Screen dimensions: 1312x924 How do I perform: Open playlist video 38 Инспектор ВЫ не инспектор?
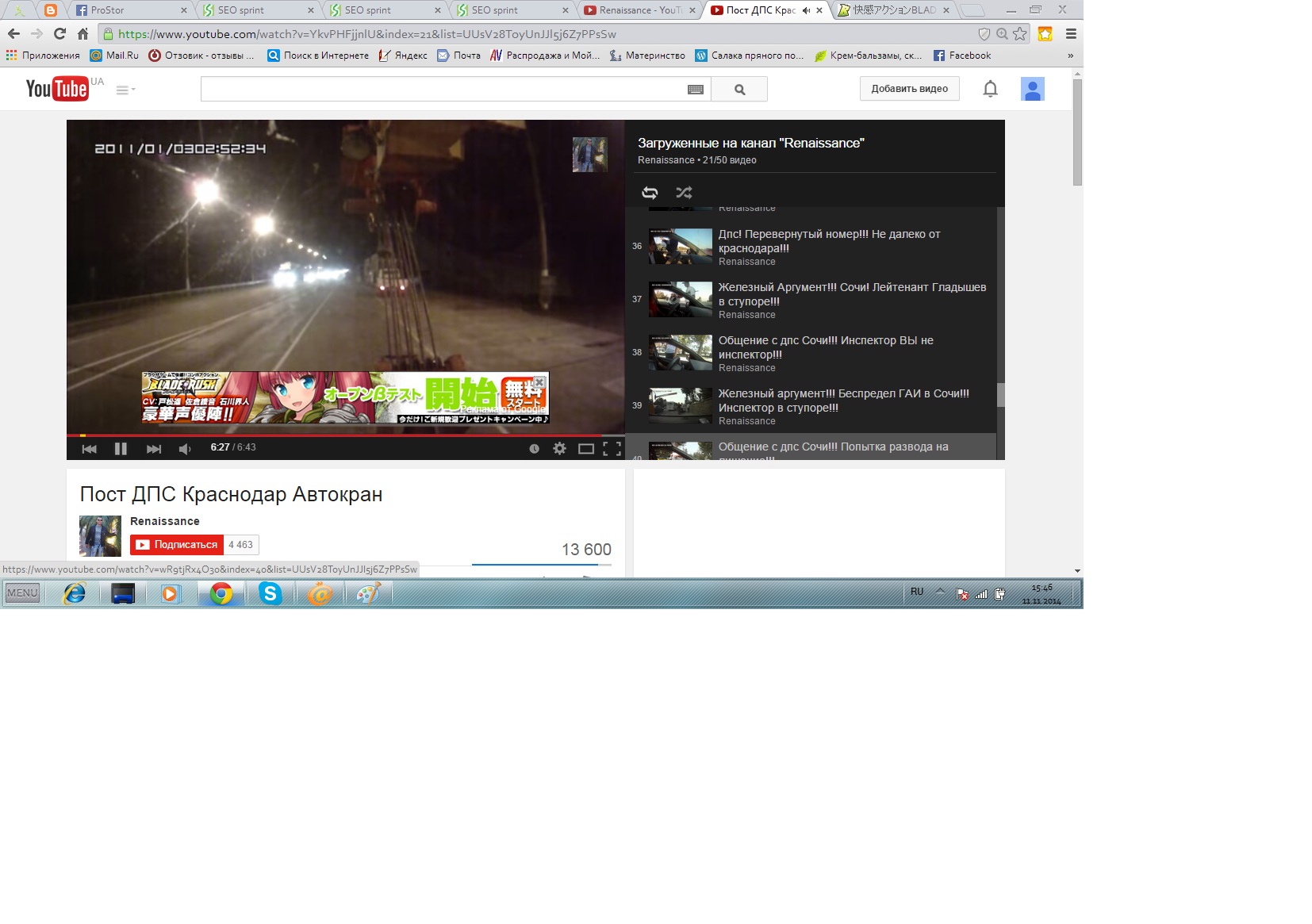pyautogui.click(x=811, y=353)
